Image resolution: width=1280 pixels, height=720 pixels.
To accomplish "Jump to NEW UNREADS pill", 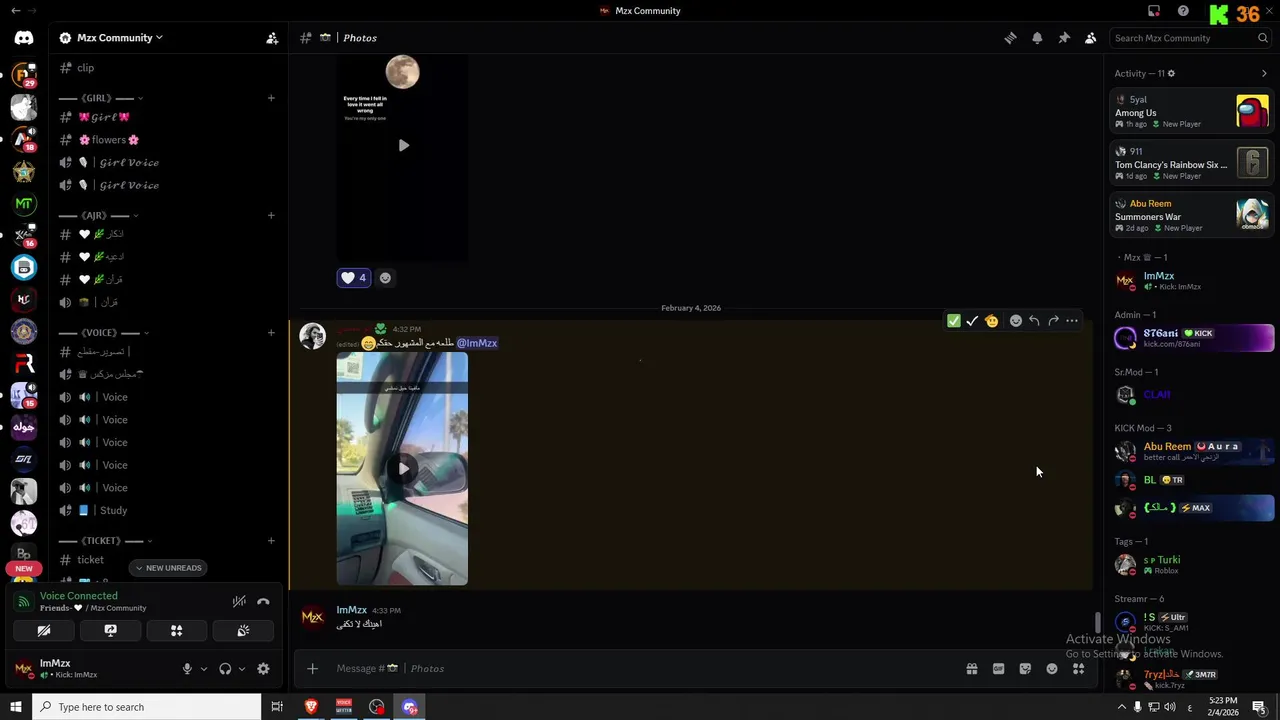I will 168,568.
